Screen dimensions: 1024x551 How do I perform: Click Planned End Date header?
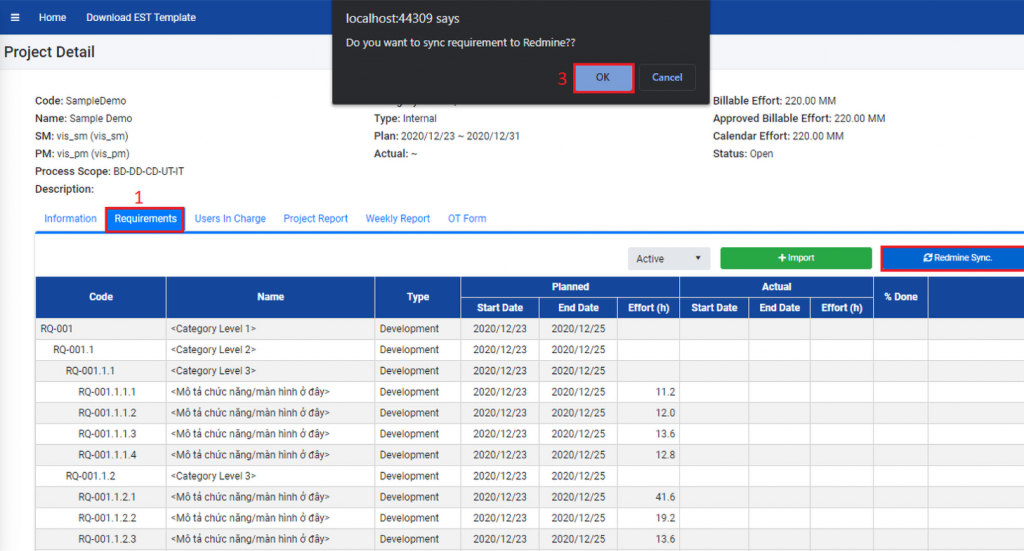(x=578, y=307)
